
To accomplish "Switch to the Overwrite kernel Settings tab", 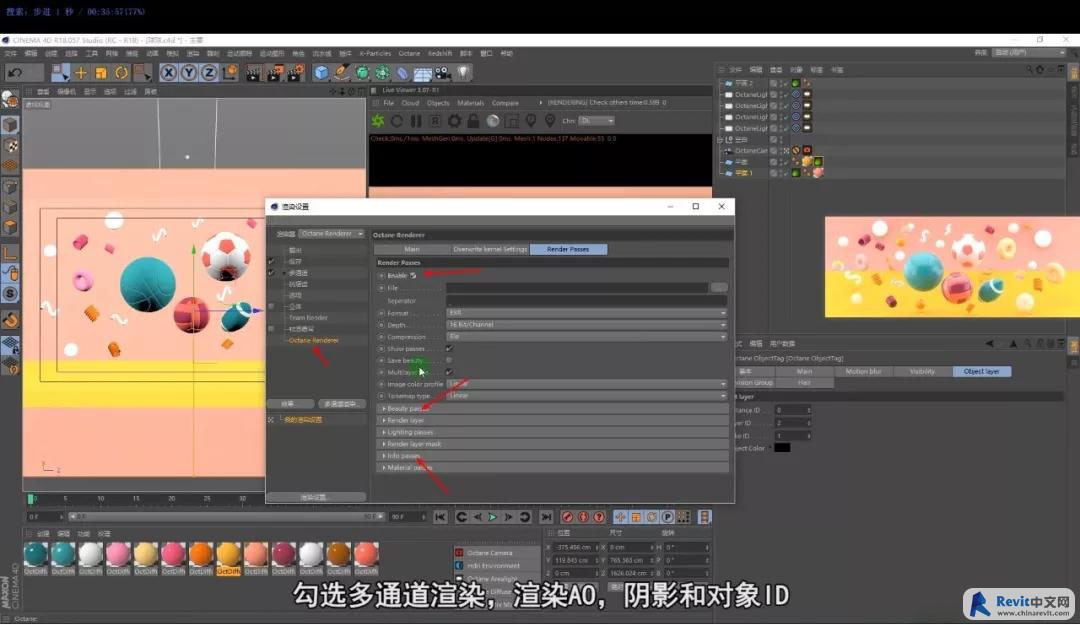I will coord(490,249).
